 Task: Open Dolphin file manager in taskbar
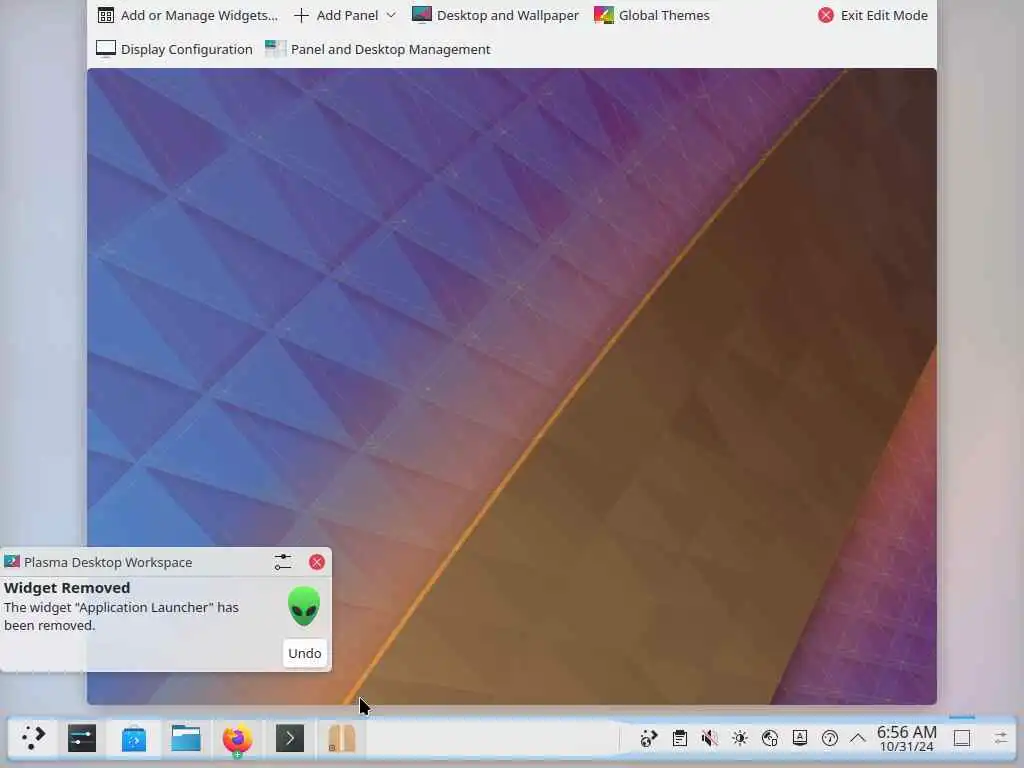(x=186, y=739)
